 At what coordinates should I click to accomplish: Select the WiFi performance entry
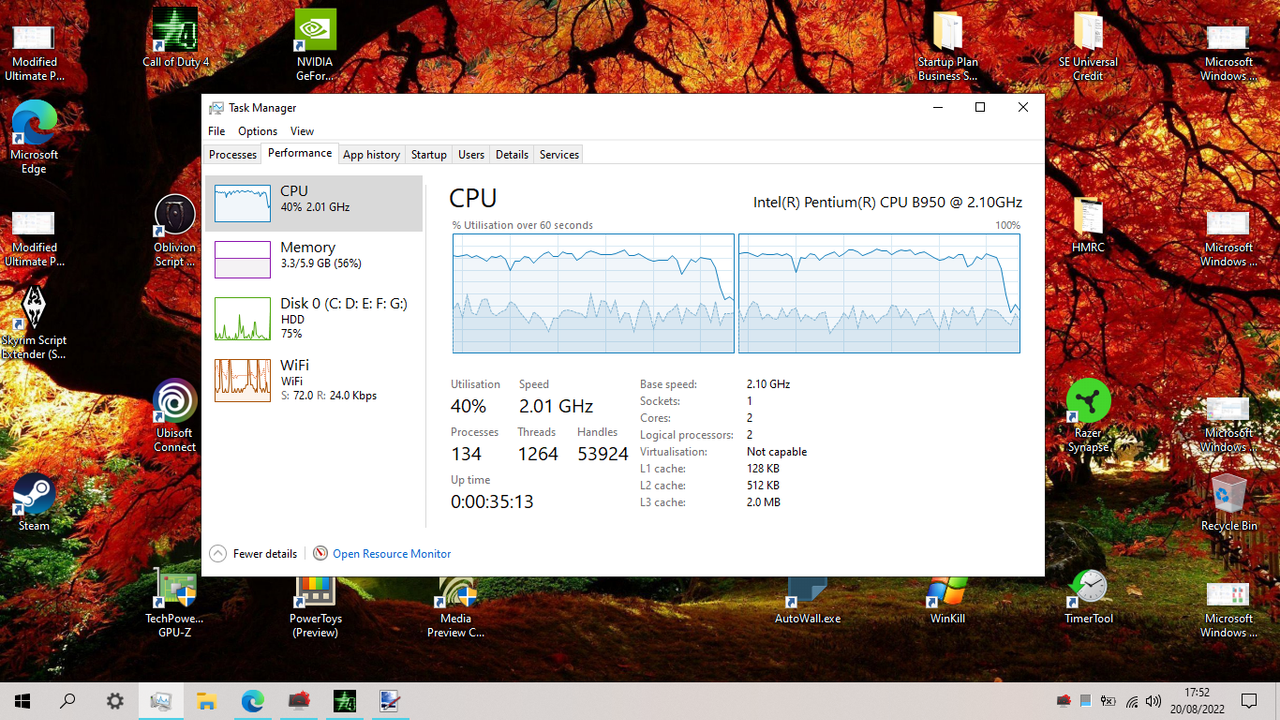(x=314, y=380)
